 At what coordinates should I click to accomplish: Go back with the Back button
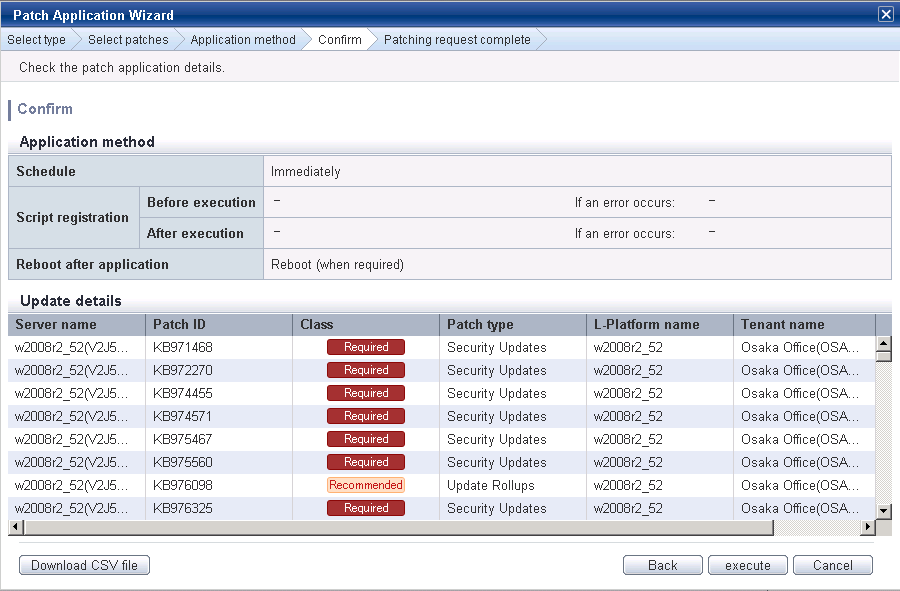pos(662,565)
